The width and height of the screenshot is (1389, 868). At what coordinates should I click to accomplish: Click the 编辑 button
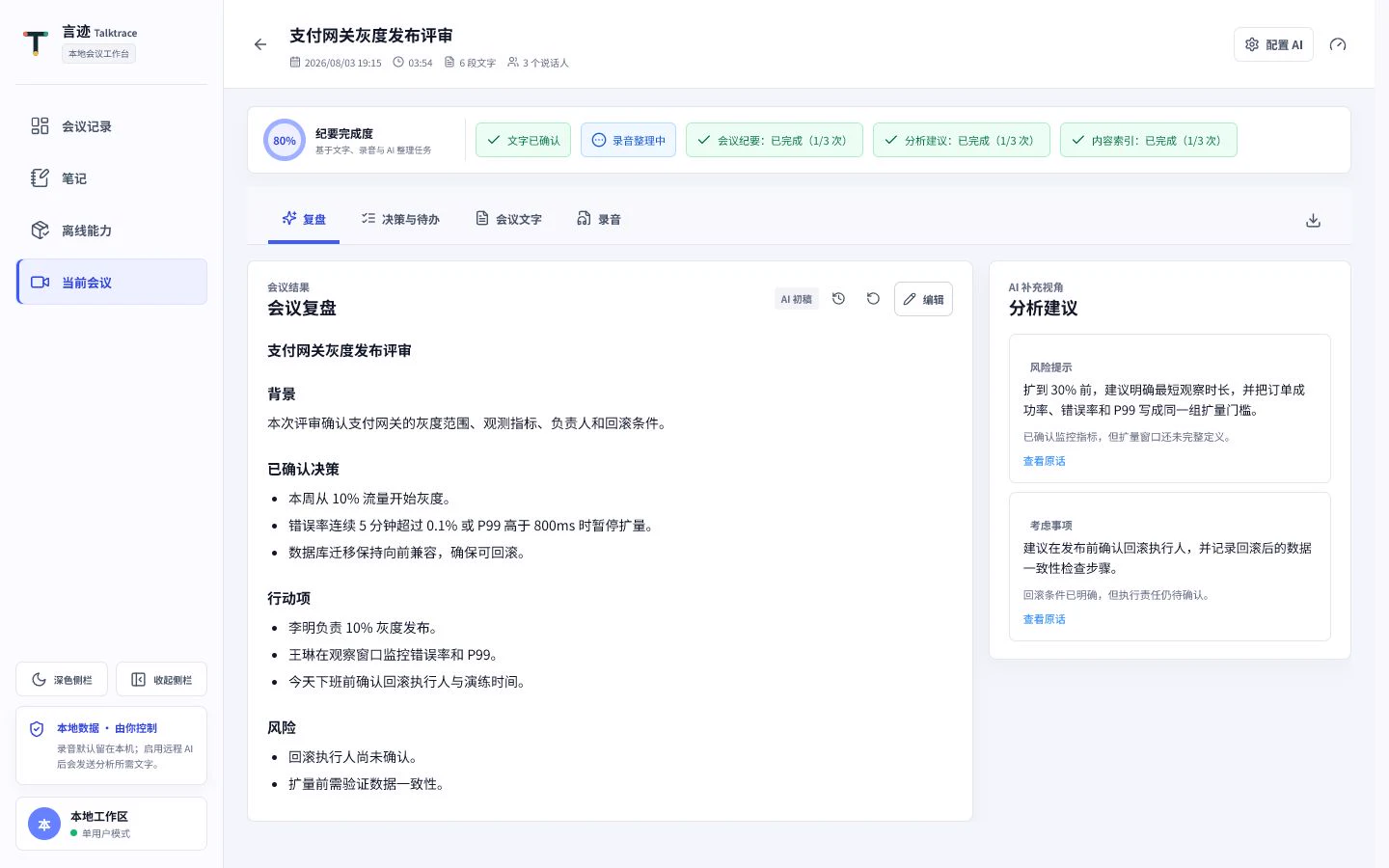pos(923,299)
